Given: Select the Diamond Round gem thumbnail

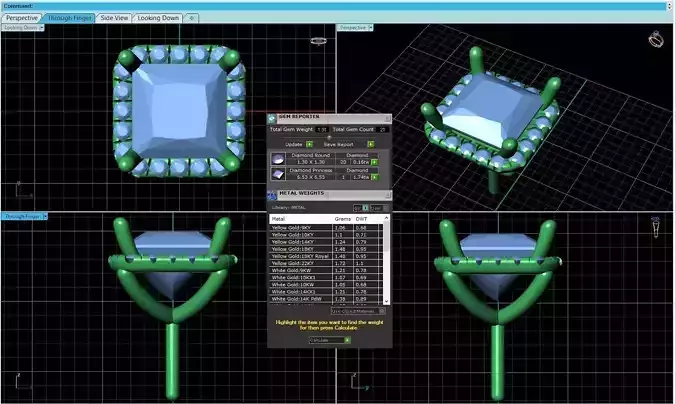Looking at the screenshot, I should point(278,159).
